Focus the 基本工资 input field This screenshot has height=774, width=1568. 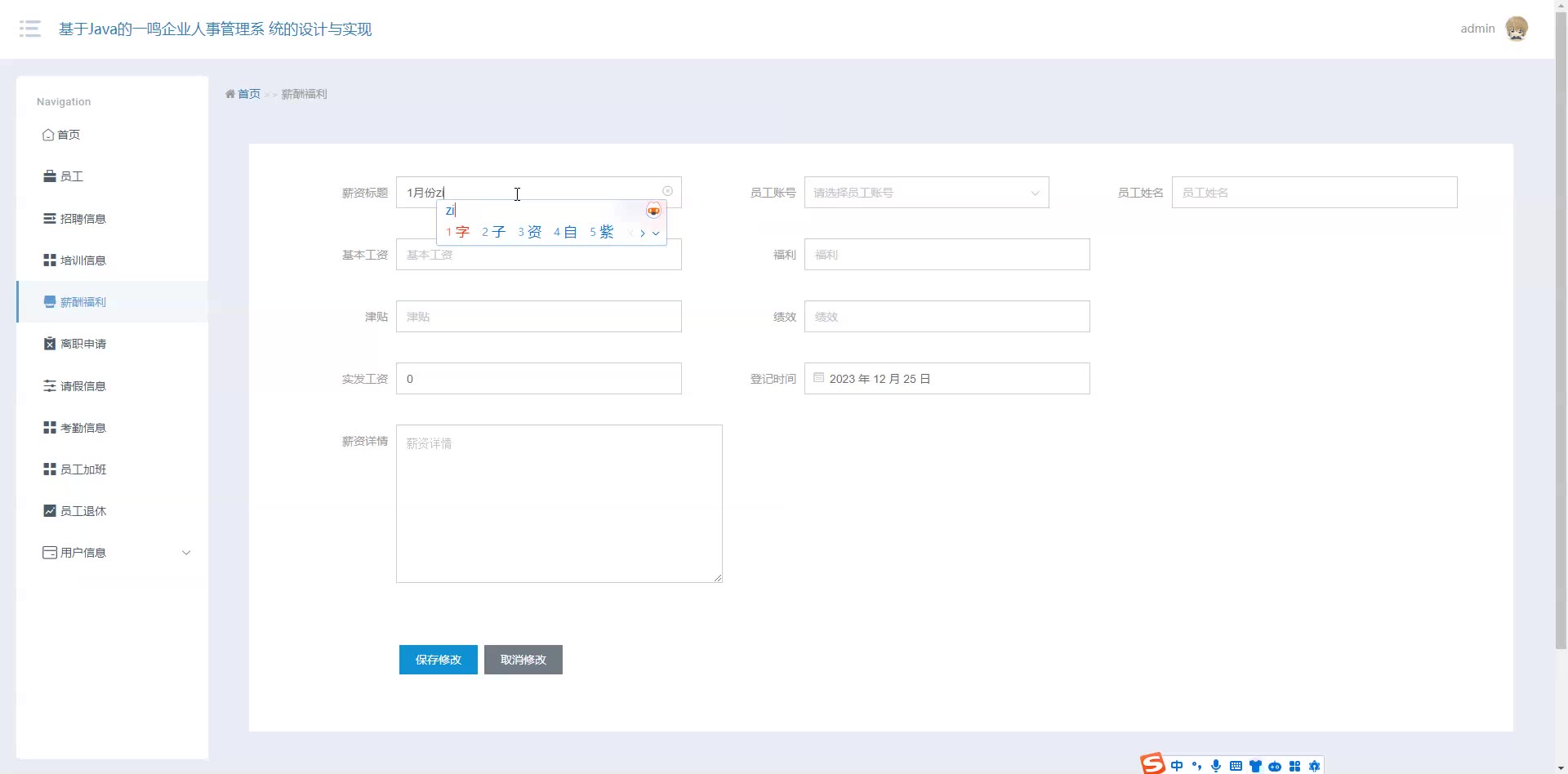pyautogui.click(x=539, y=255)
